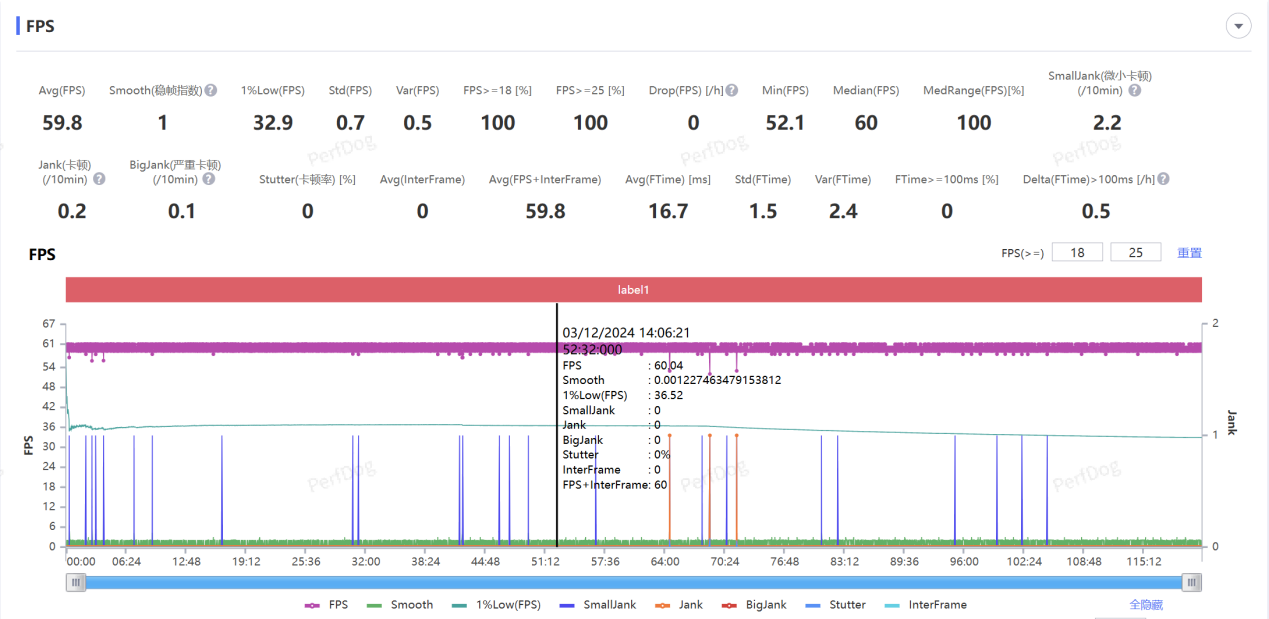Click the left handle of timeline range slider

click(76, 582)
